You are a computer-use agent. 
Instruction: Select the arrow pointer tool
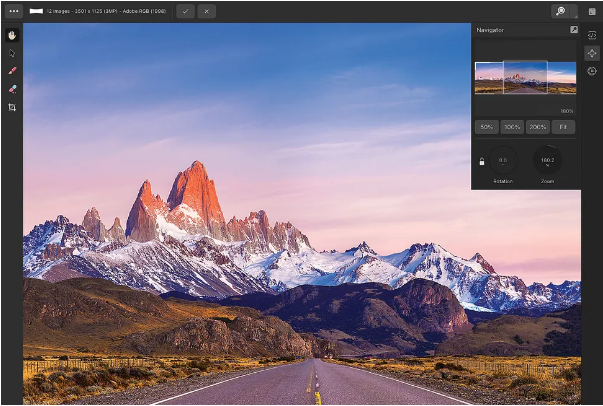[x=12, y=53]
